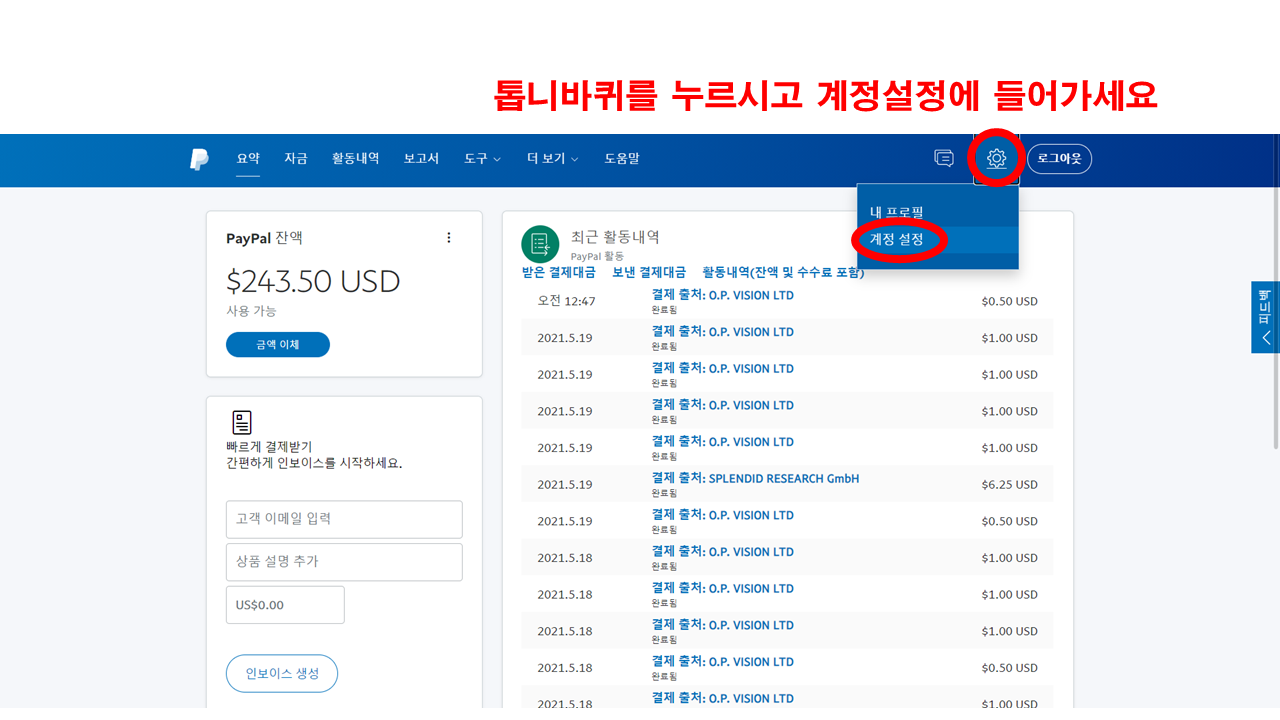
Task: Open the 활동내역 tab
Action: [x=356, y=158]
